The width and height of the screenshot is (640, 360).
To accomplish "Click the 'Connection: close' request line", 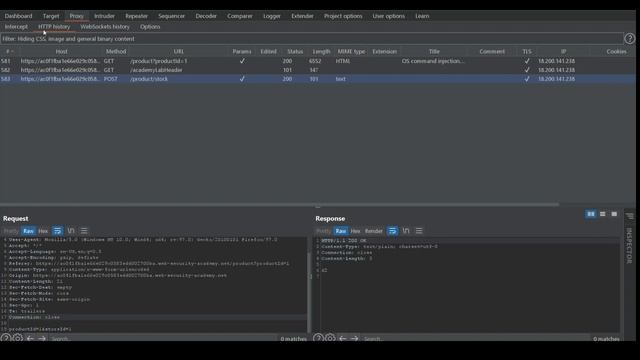I will (34, 317).
